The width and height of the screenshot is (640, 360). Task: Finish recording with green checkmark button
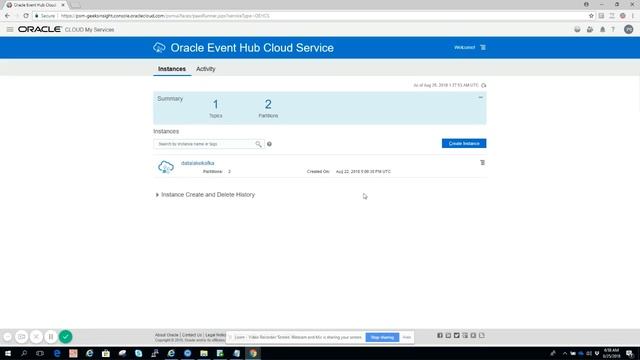tap(65, 337)
